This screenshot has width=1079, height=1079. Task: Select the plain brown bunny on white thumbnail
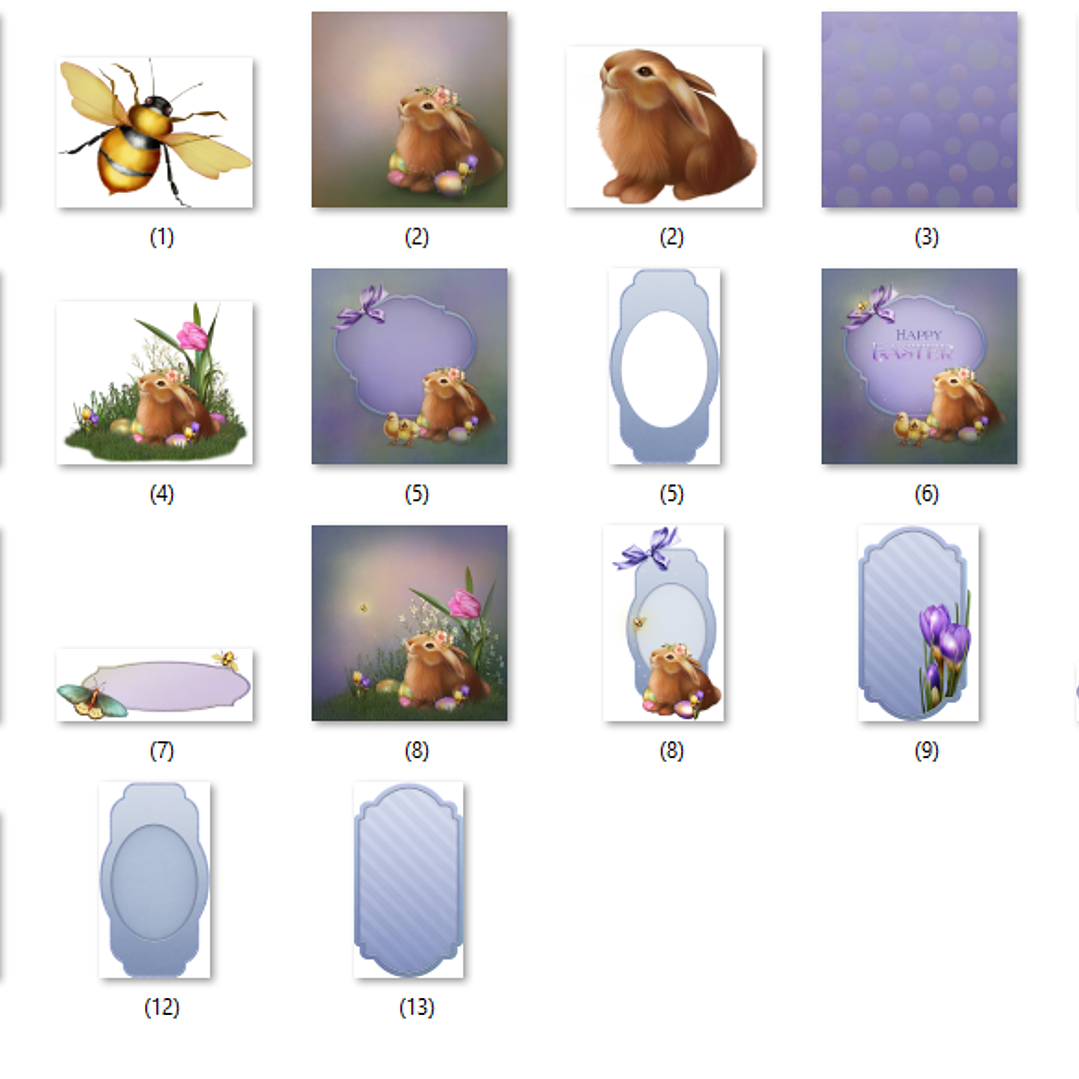pyautogui.click(x=664, y=127)
